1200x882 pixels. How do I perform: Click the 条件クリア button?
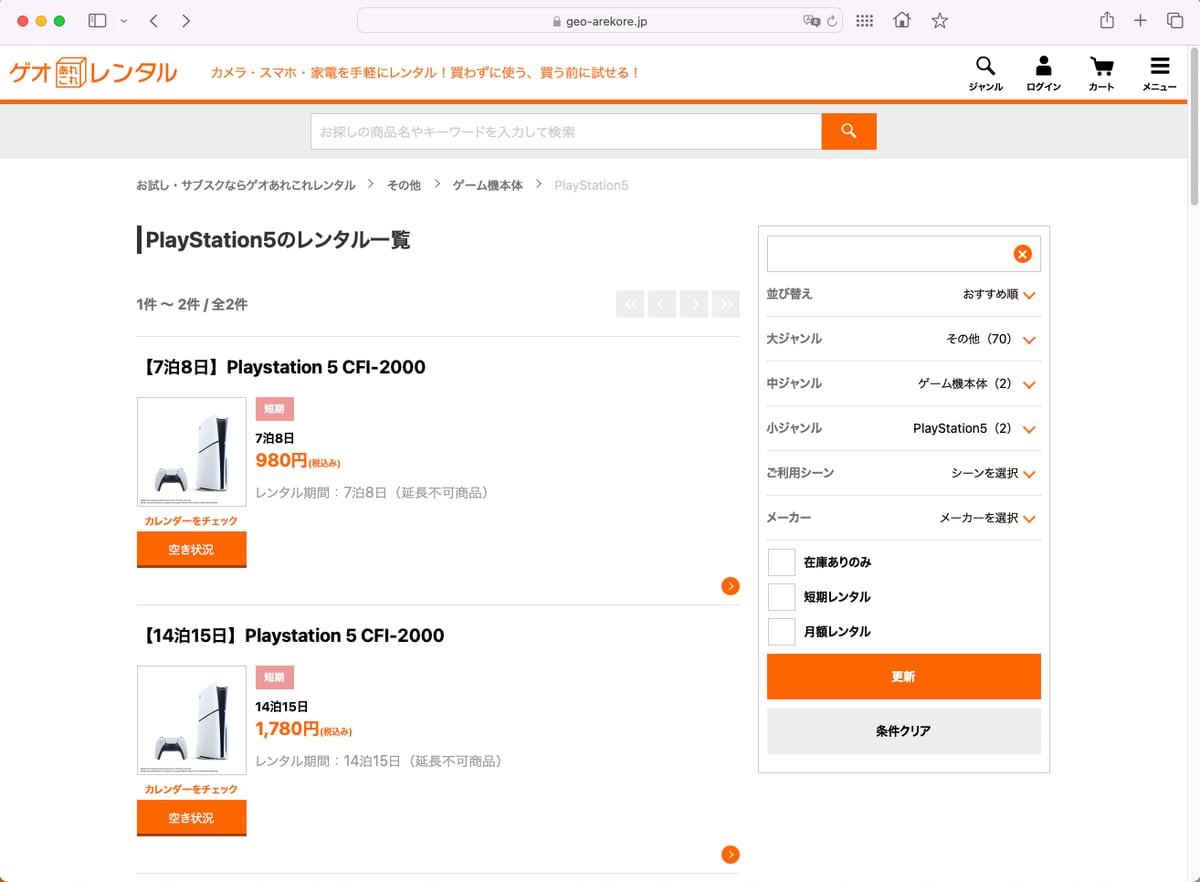[904, 731]
